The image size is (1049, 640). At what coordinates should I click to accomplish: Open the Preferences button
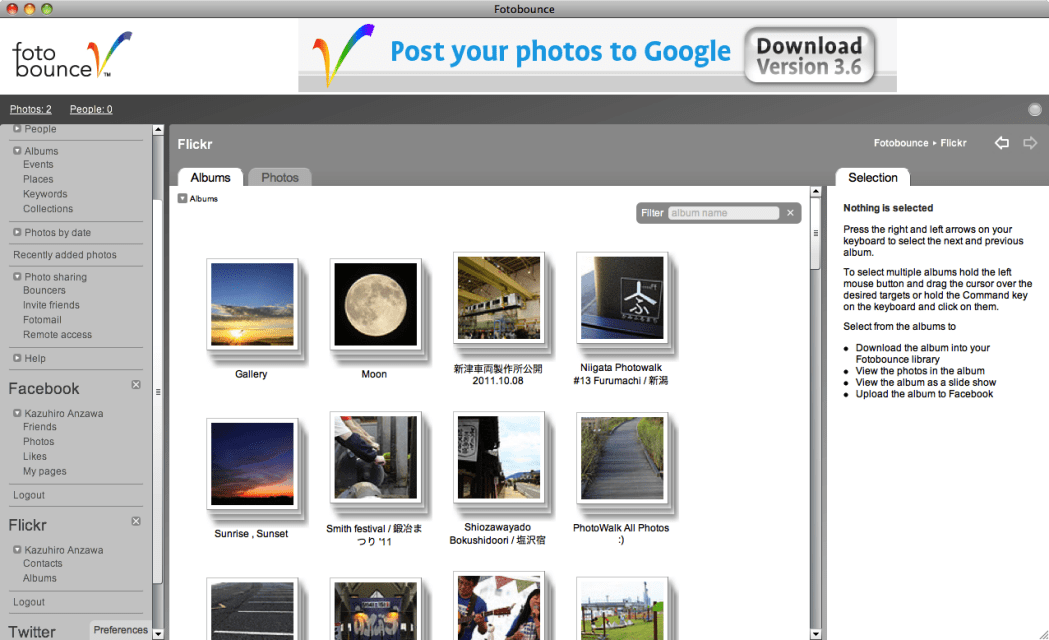coord(120,630)
